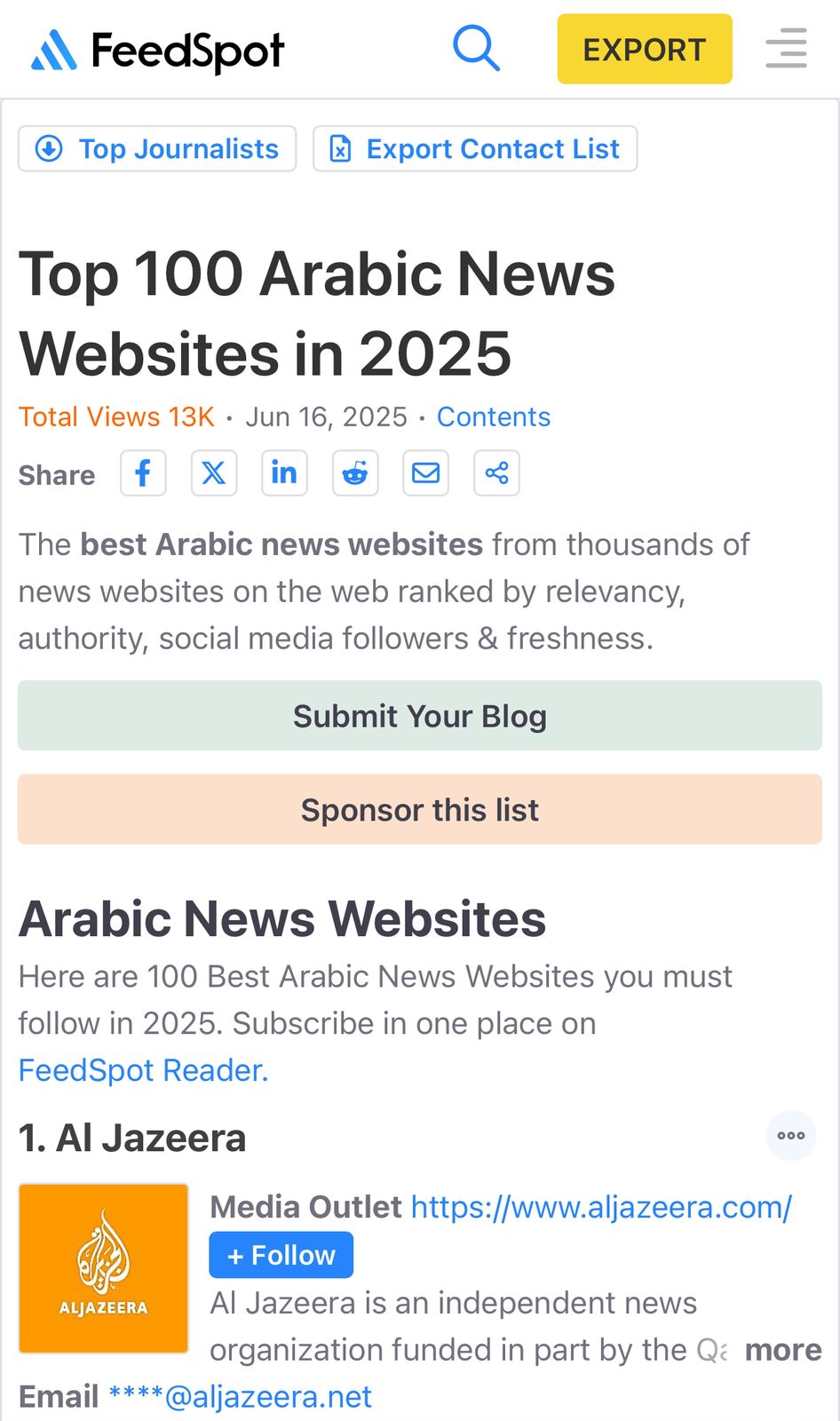Share on X (Twitter) icon
Screen dimensions: 840x1421
pos(214,472)
